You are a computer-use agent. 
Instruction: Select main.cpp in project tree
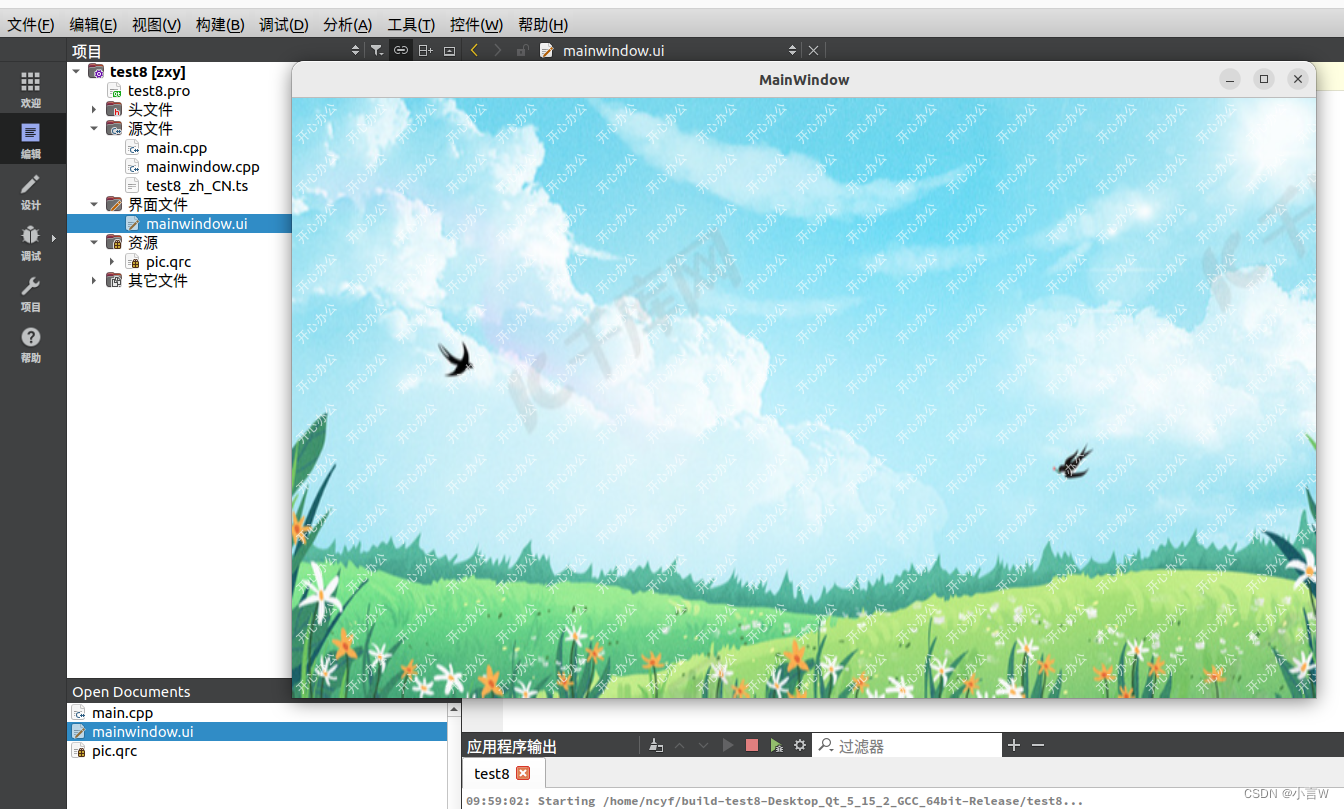click(176, 147)
